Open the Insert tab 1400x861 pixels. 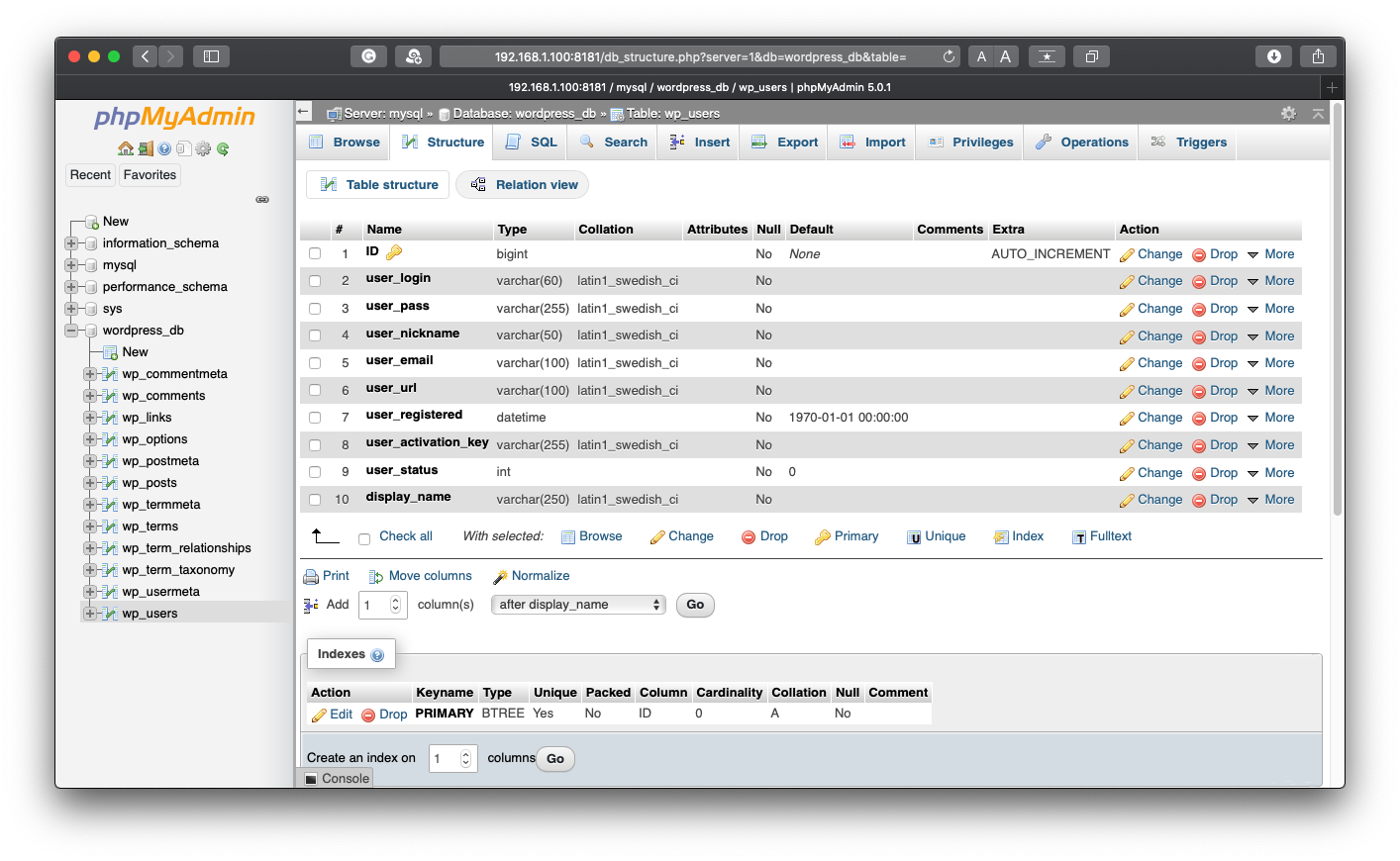point(700,143)
